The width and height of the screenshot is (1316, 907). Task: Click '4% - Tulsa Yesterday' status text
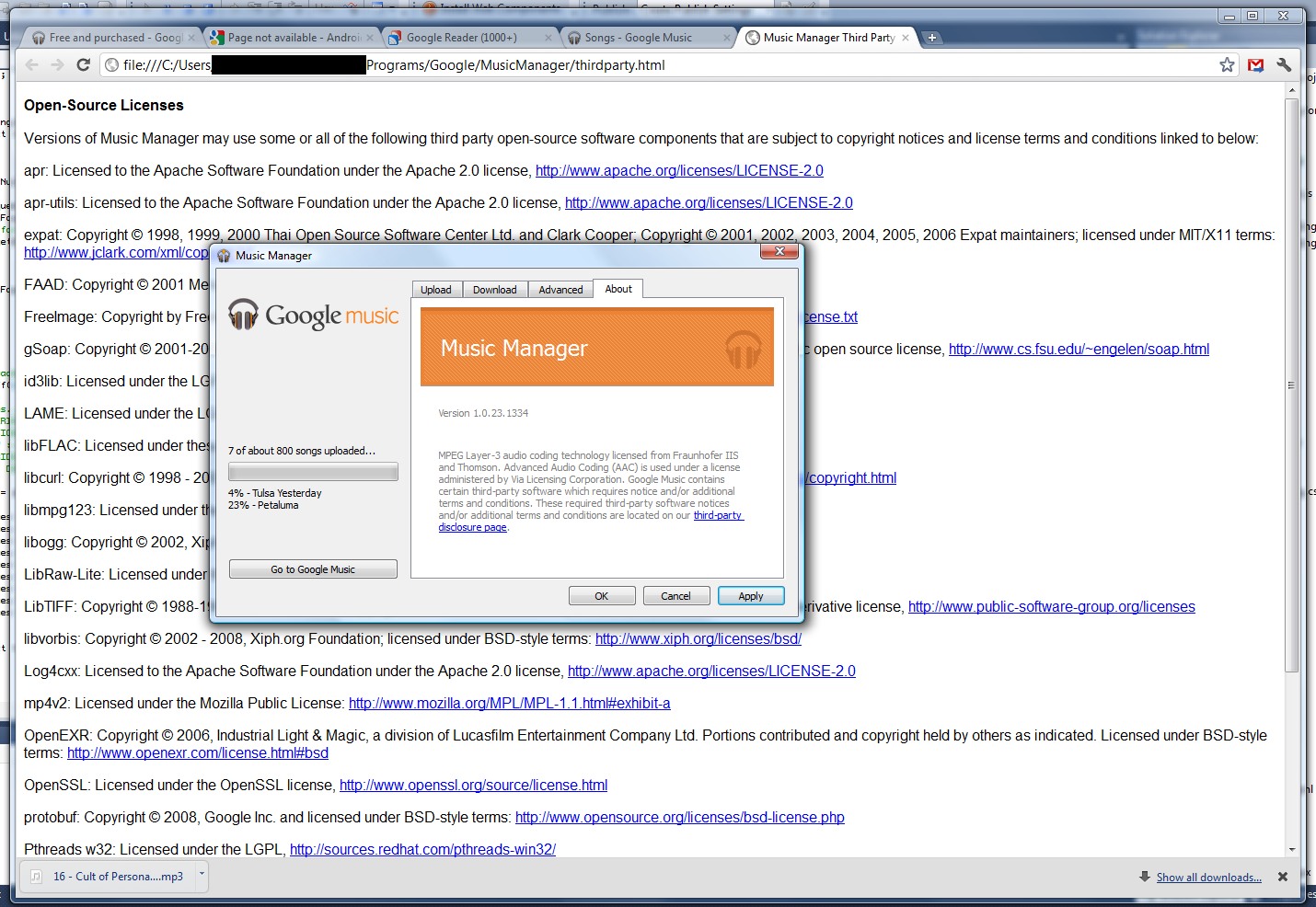pyautogui.click(x=275, y=493)
